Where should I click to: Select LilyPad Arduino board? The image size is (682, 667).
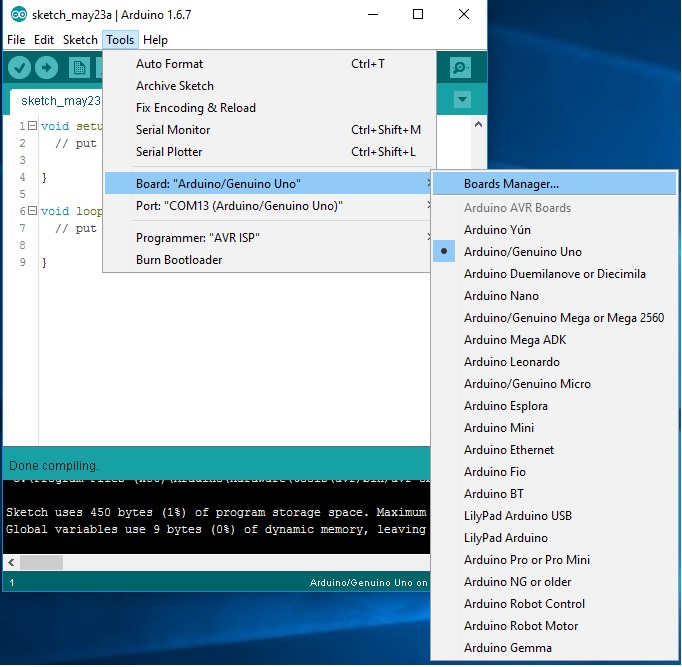click(555, 538)
